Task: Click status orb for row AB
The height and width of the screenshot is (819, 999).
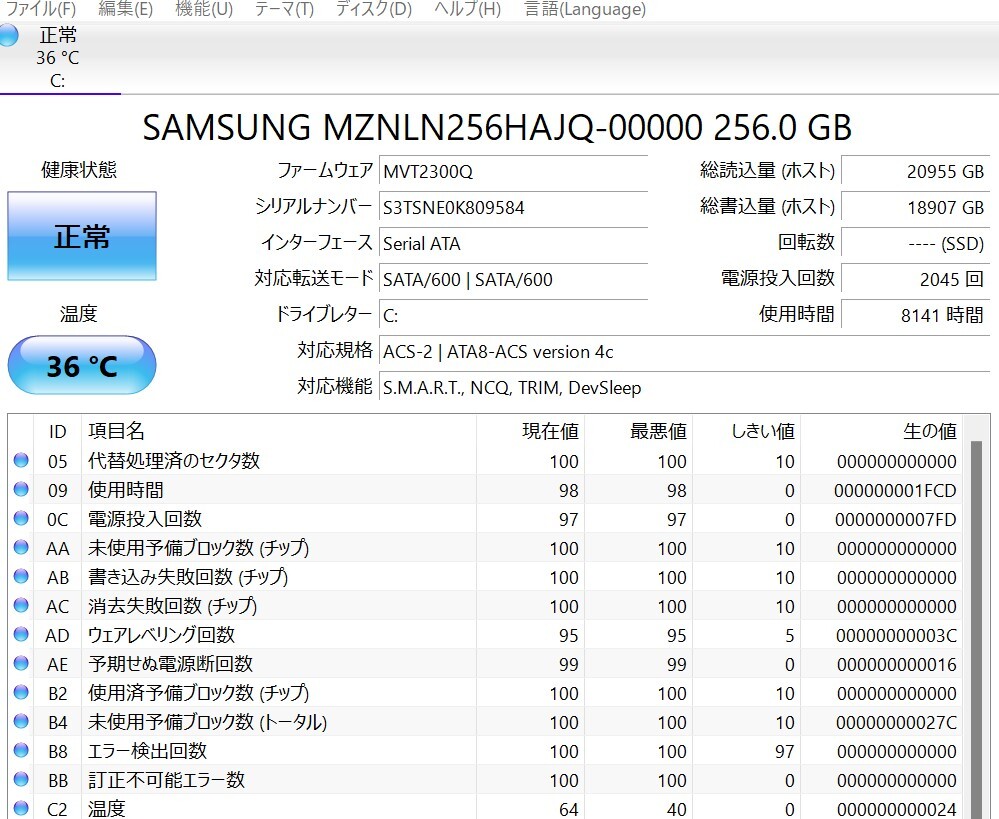Action: (x=21, y=576)
